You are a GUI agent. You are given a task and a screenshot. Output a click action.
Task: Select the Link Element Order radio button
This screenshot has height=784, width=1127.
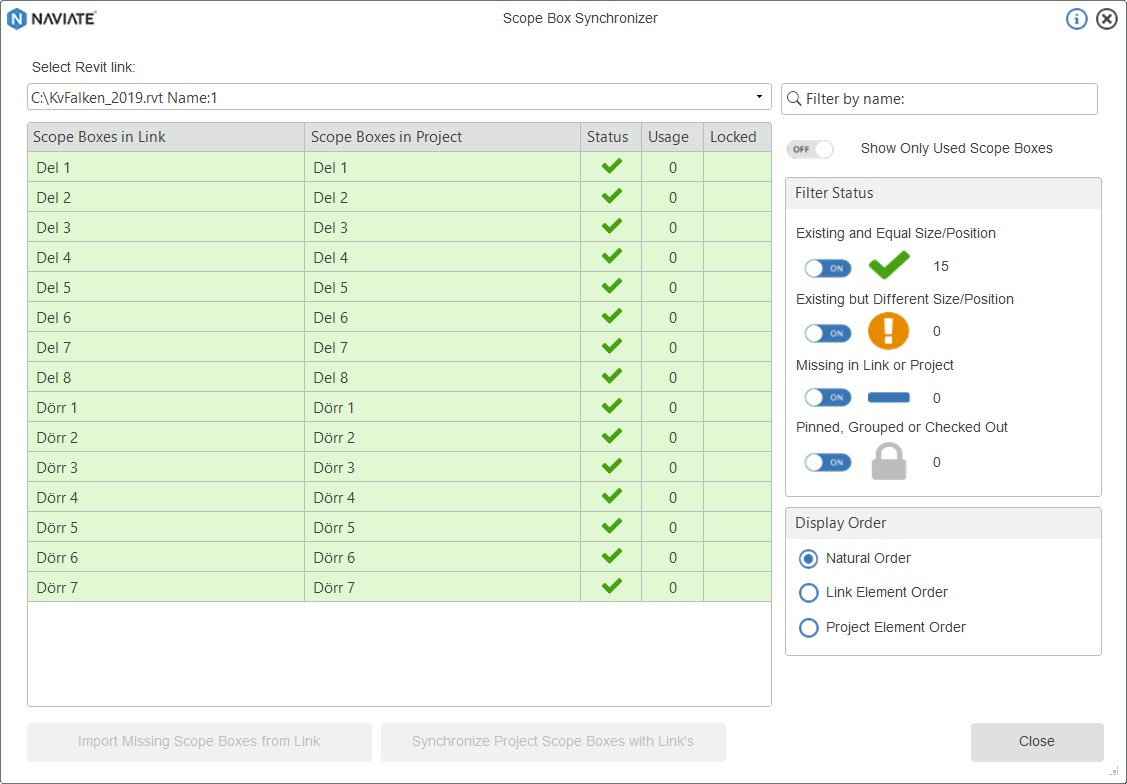point(809,593)
